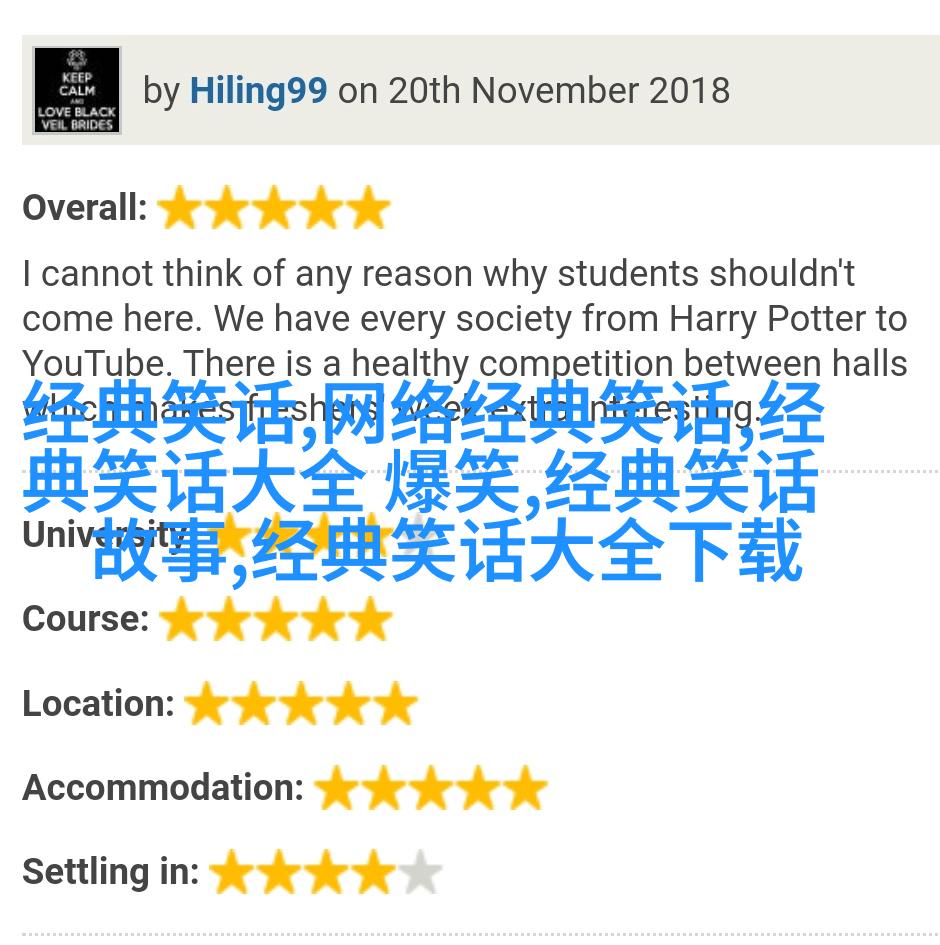Click the Accommodation rating label

tap(163, 787)
